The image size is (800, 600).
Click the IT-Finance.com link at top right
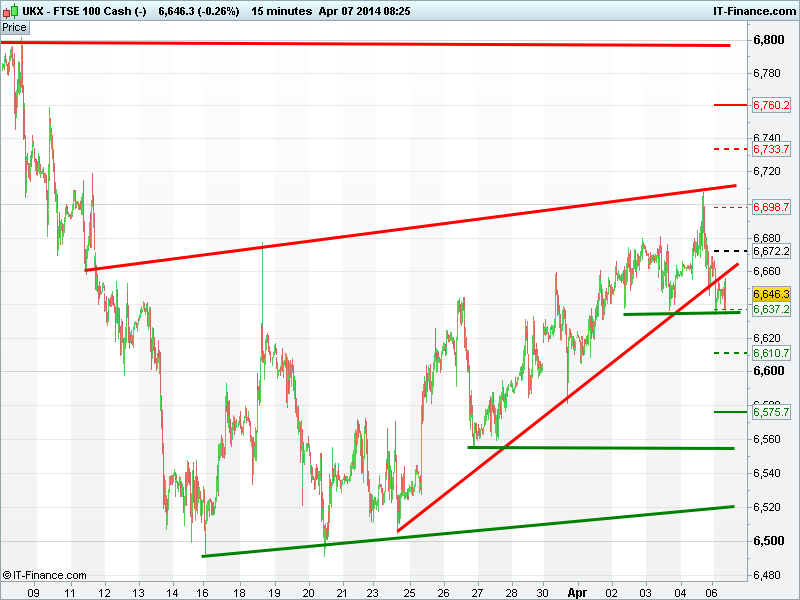point(755,9)
